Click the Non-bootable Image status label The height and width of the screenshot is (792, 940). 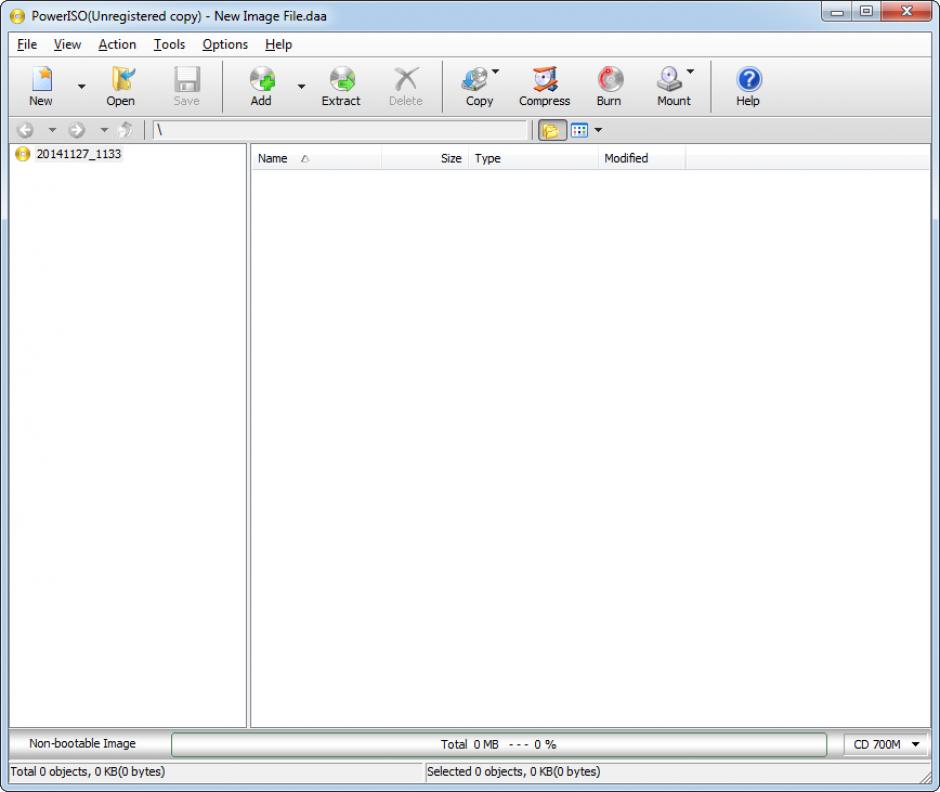tap(83, 743)
